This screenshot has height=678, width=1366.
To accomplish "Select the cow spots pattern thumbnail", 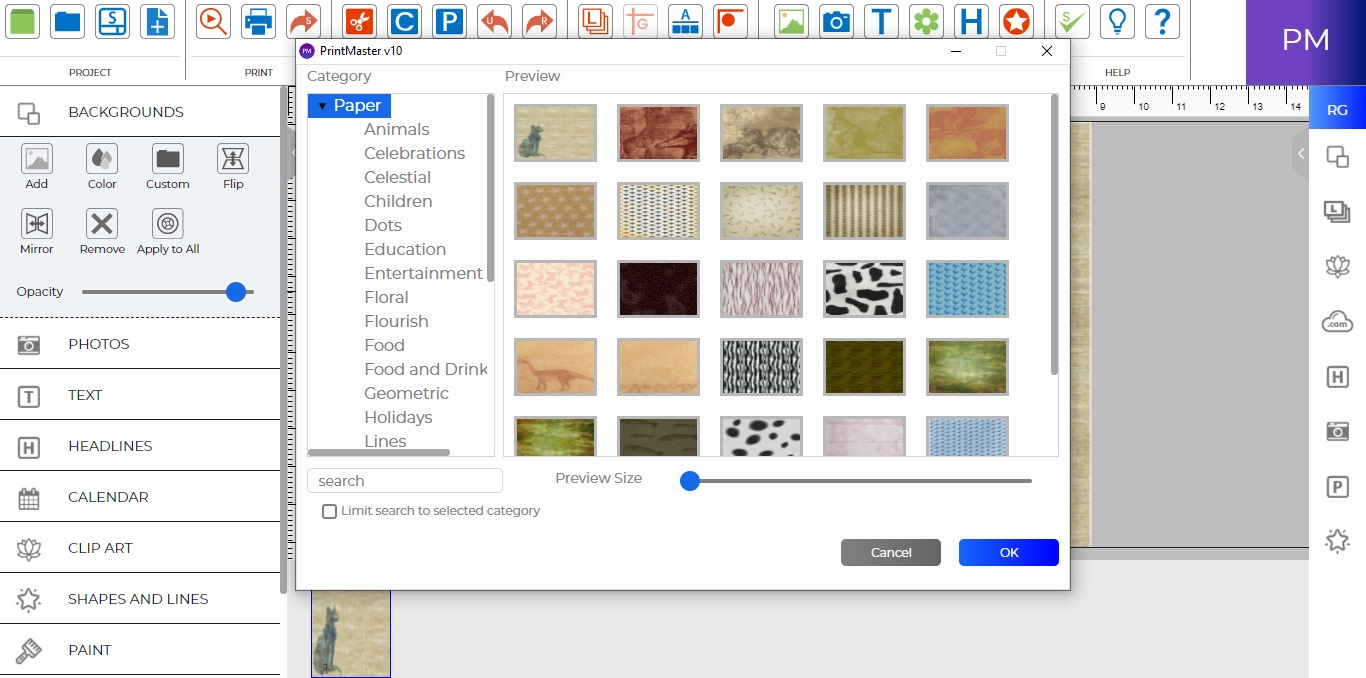I will pos(864,289).
